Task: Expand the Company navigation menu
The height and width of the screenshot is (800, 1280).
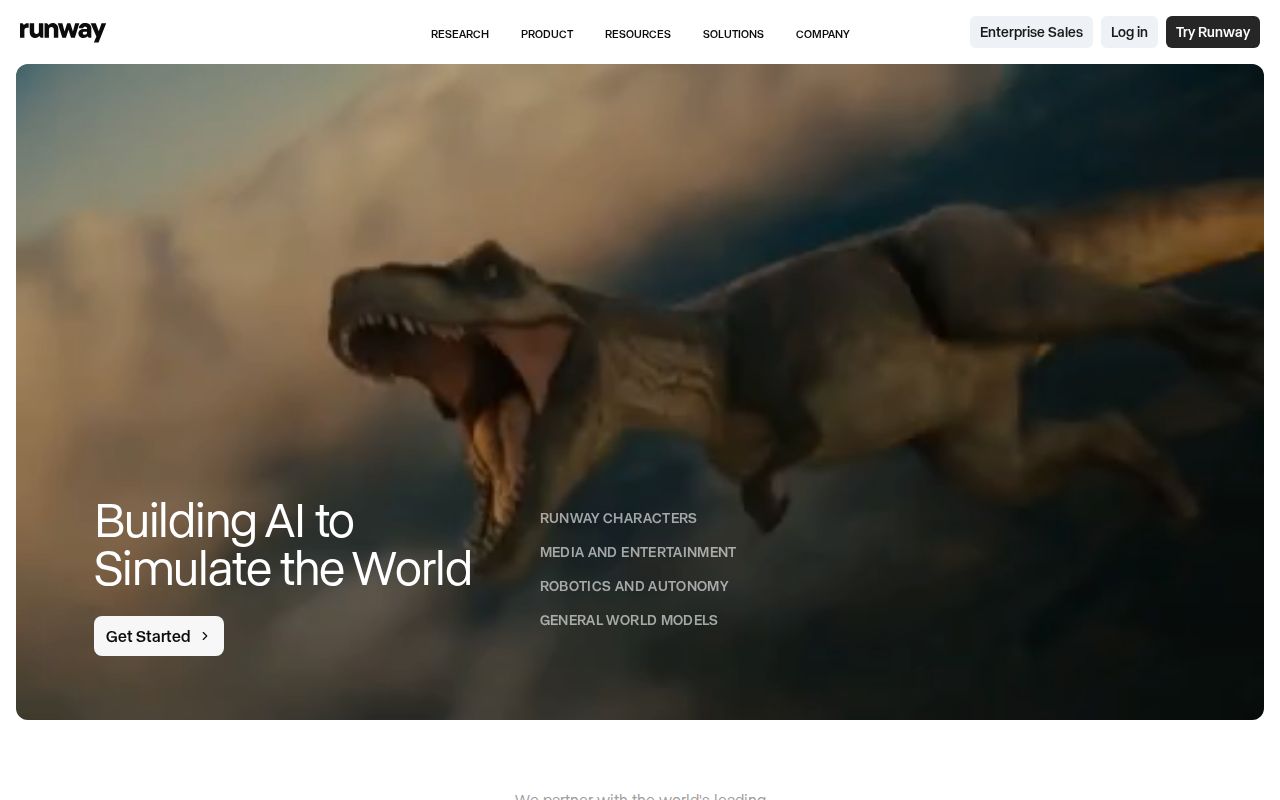Action: coord(822,34)
